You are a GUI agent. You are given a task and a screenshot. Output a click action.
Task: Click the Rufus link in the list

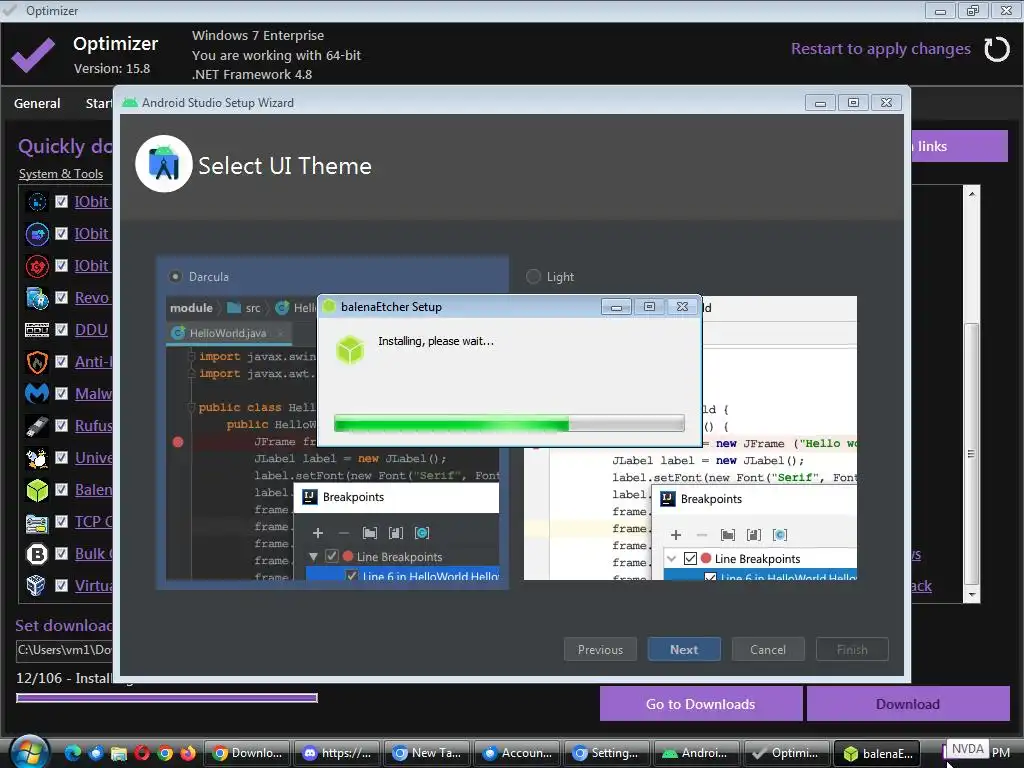coord(93,426)
